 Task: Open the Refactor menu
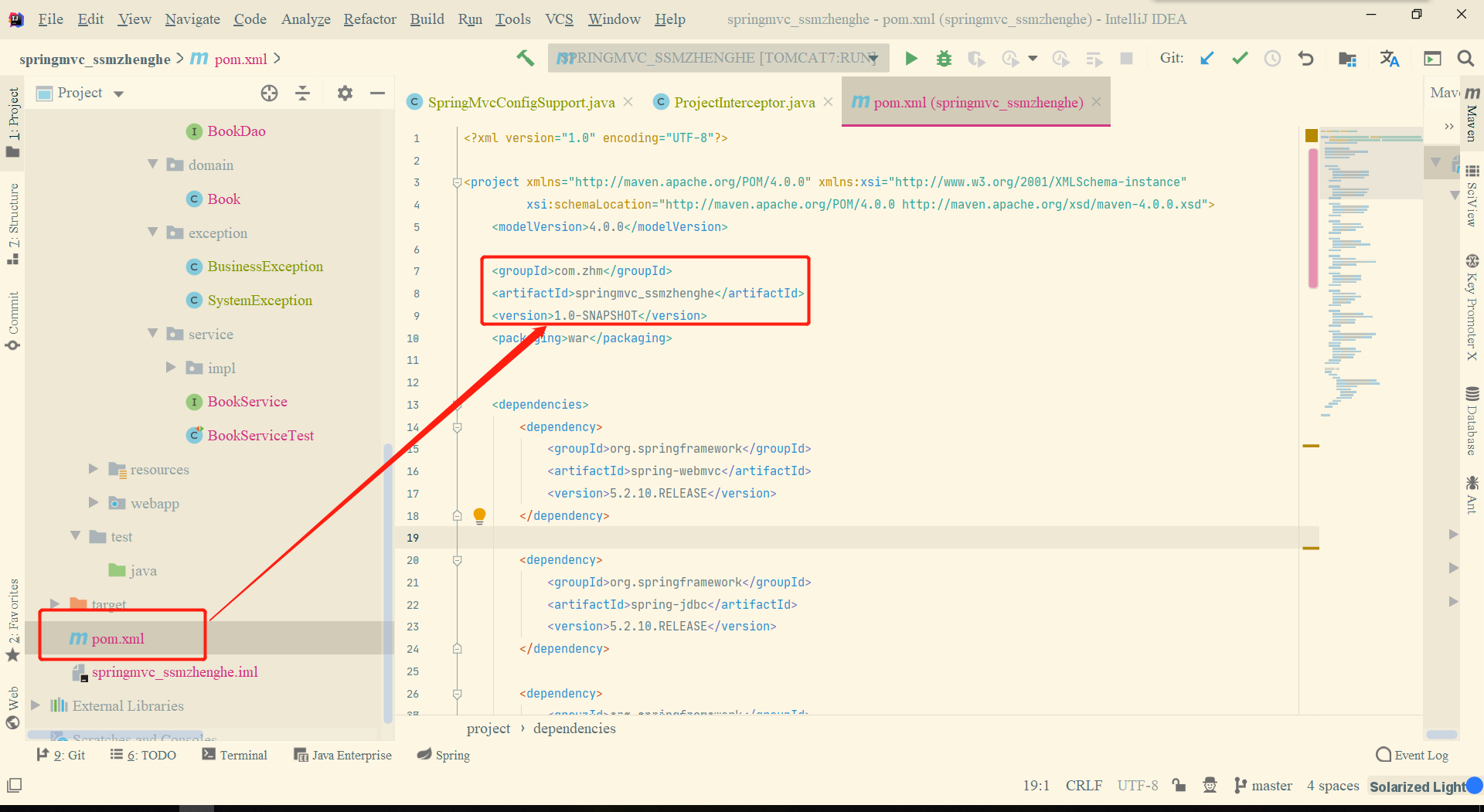point(369,19)
